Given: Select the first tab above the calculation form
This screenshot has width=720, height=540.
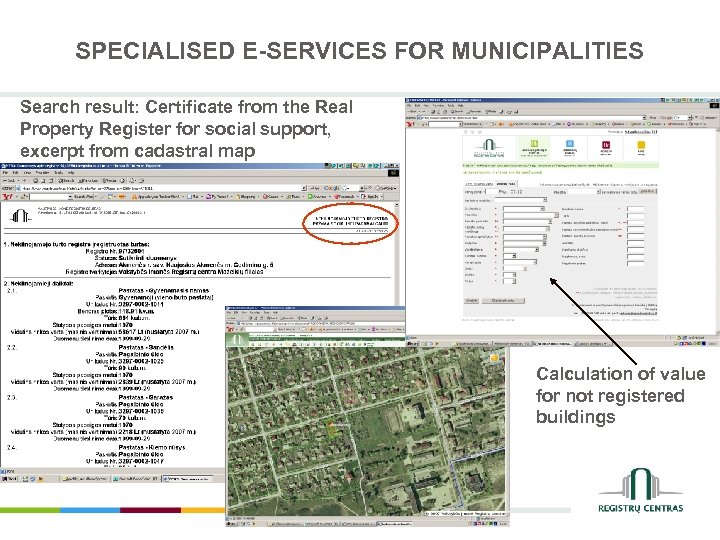Looking at the screenshot, I should [x=479, y=184].
